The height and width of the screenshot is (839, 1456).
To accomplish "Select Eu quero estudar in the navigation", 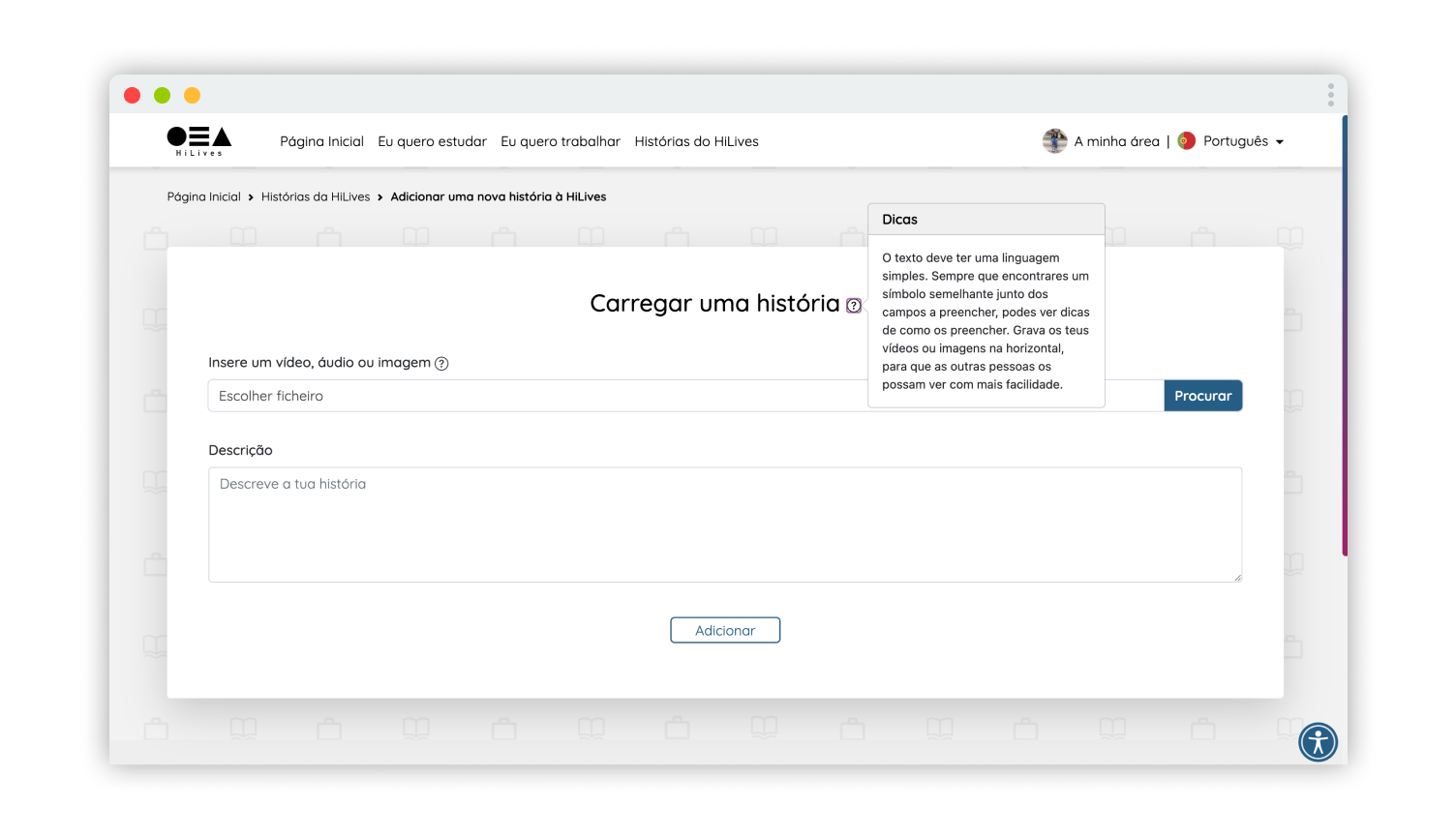I will point(433,141).
